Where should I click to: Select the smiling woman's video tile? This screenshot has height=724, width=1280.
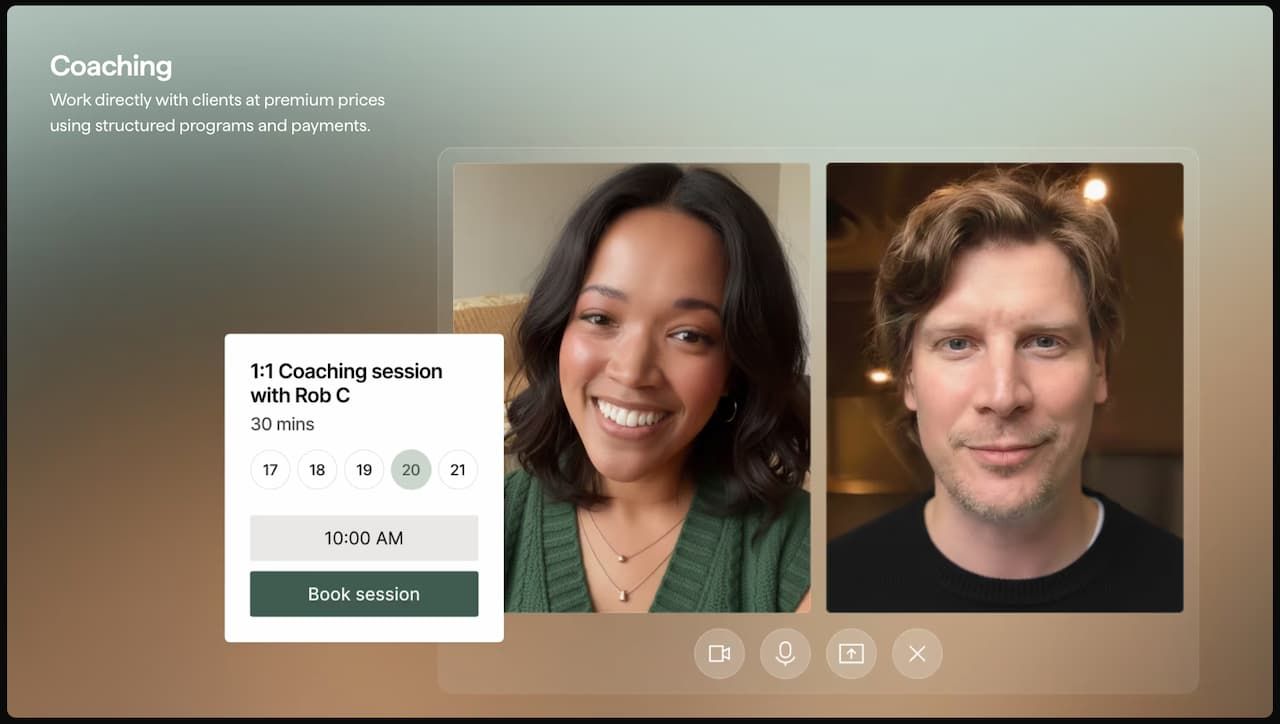[x=632, y=388]
